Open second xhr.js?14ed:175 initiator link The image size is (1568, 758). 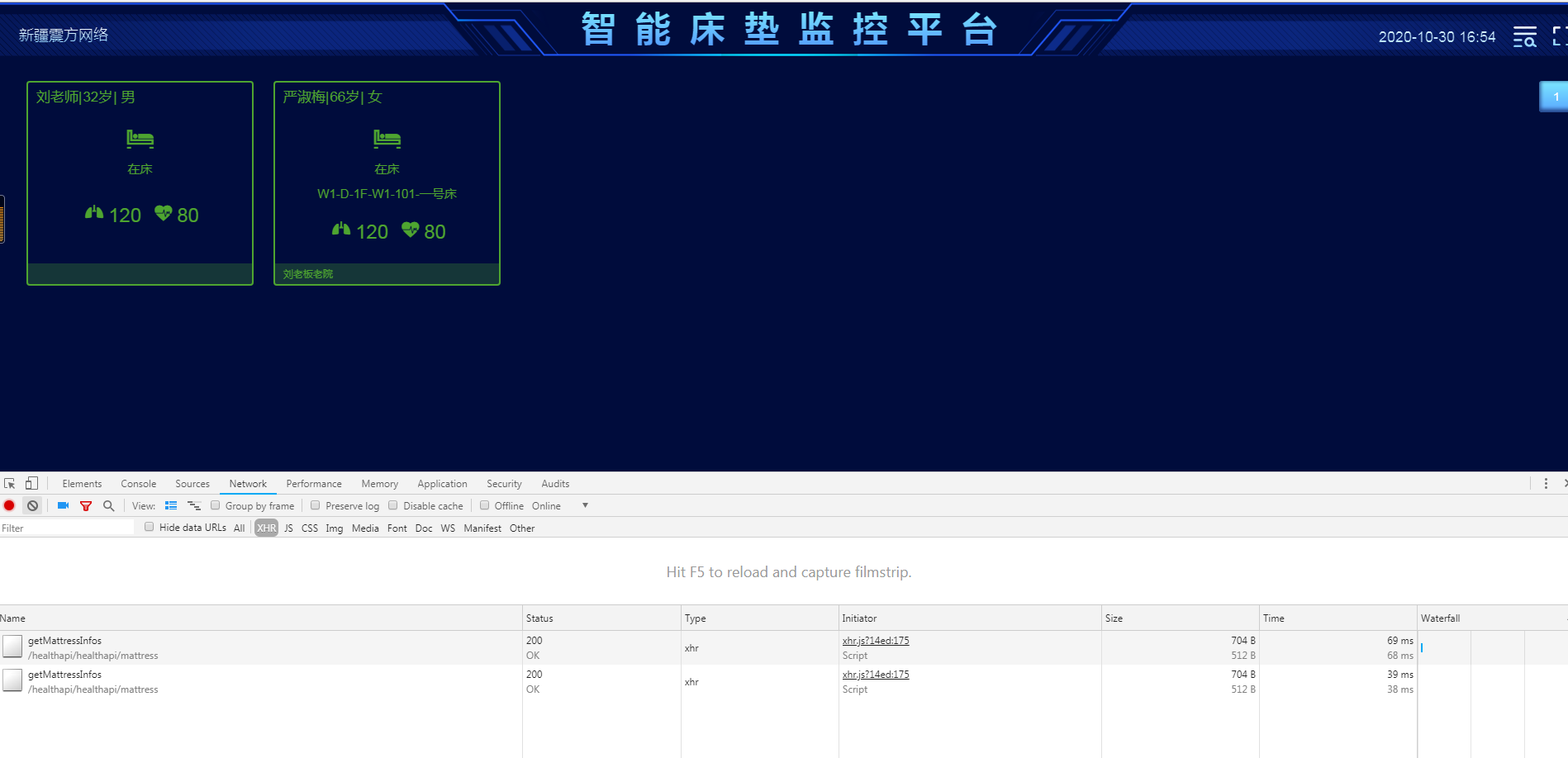click(x=876, y=675)
